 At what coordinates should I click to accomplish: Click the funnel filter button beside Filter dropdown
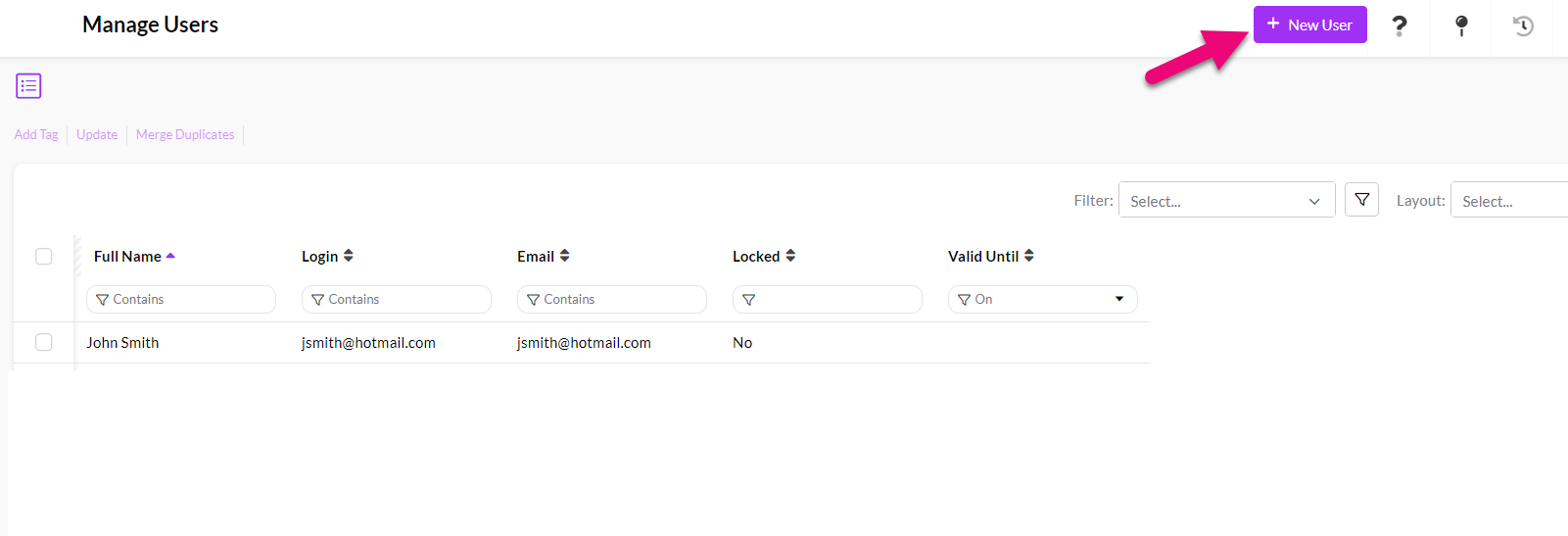coord(1361,200)
